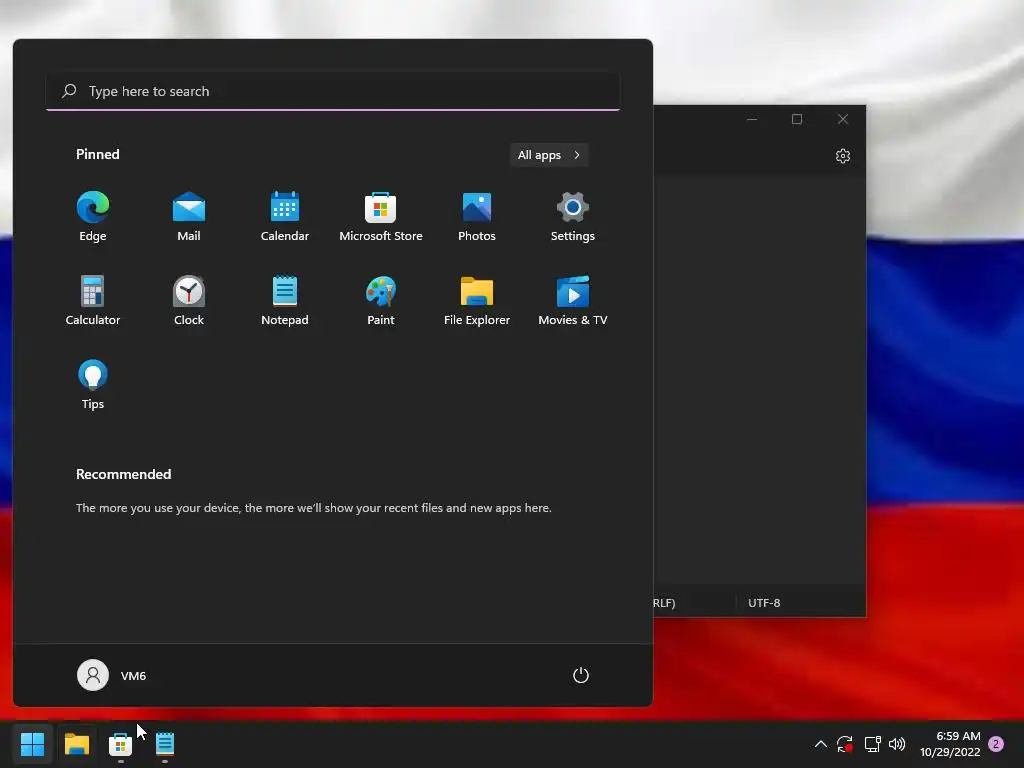The width and height of the screenshot is (1024, 768).
Task: Open the Tips app
Action: 93,385
